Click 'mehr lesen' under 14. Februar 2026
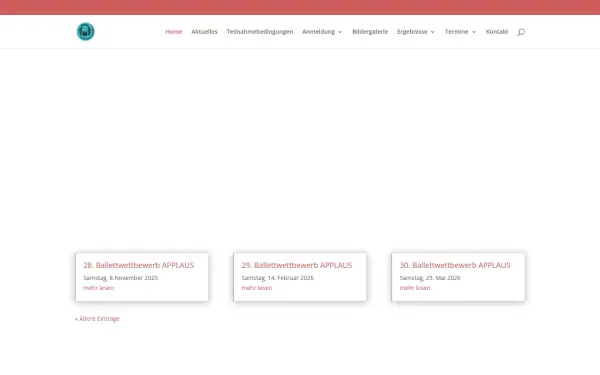 click(257, 288)
